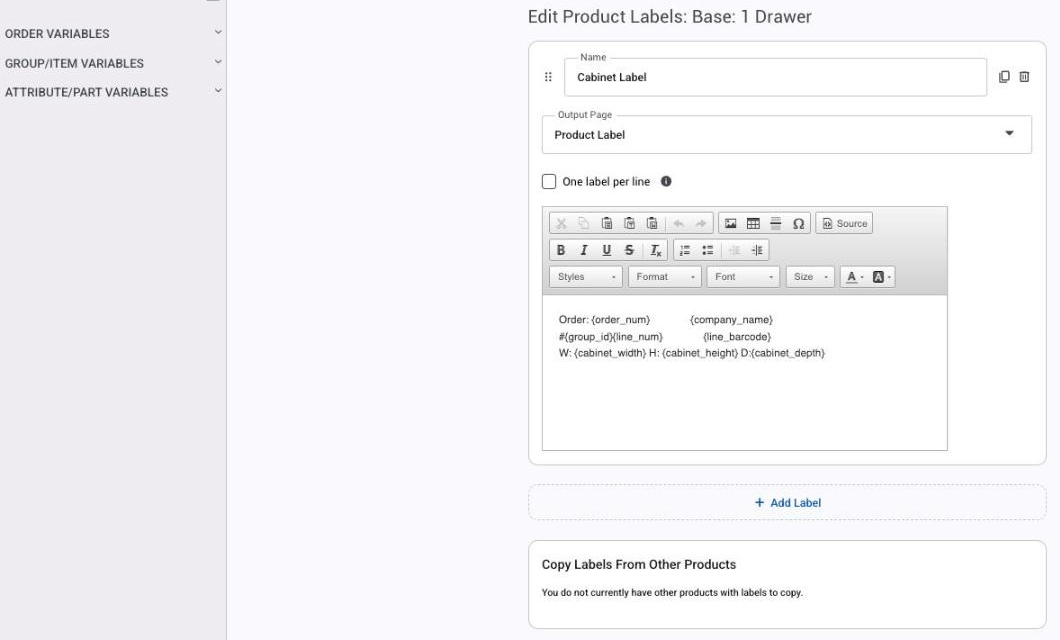The height and width of the screenshot is (640, 1060).
Task: Click Paste from Word icon
Action: pos(652,223)
